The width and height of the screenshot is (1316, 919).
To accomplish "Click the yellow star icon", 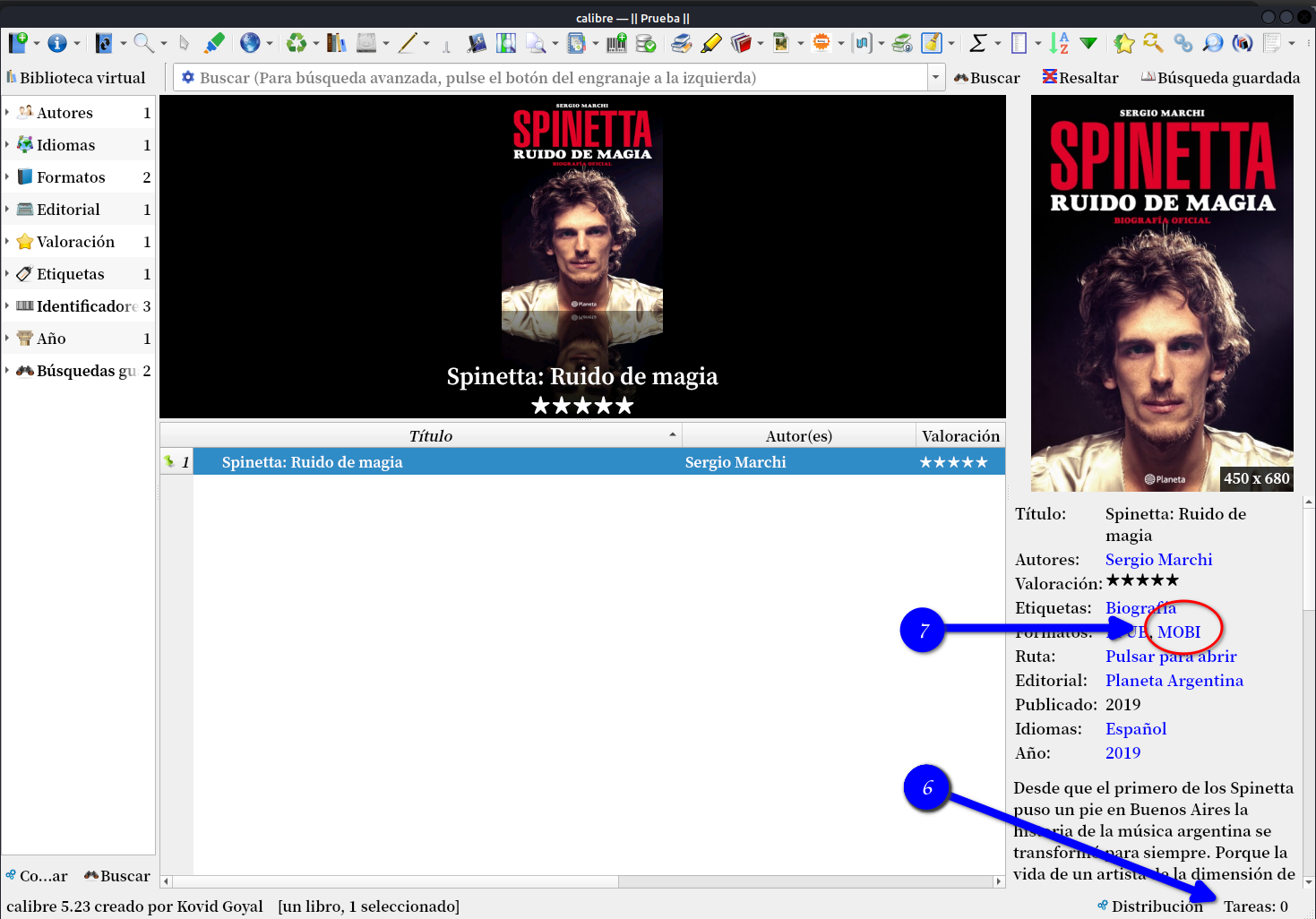I will coord(1124,42).
